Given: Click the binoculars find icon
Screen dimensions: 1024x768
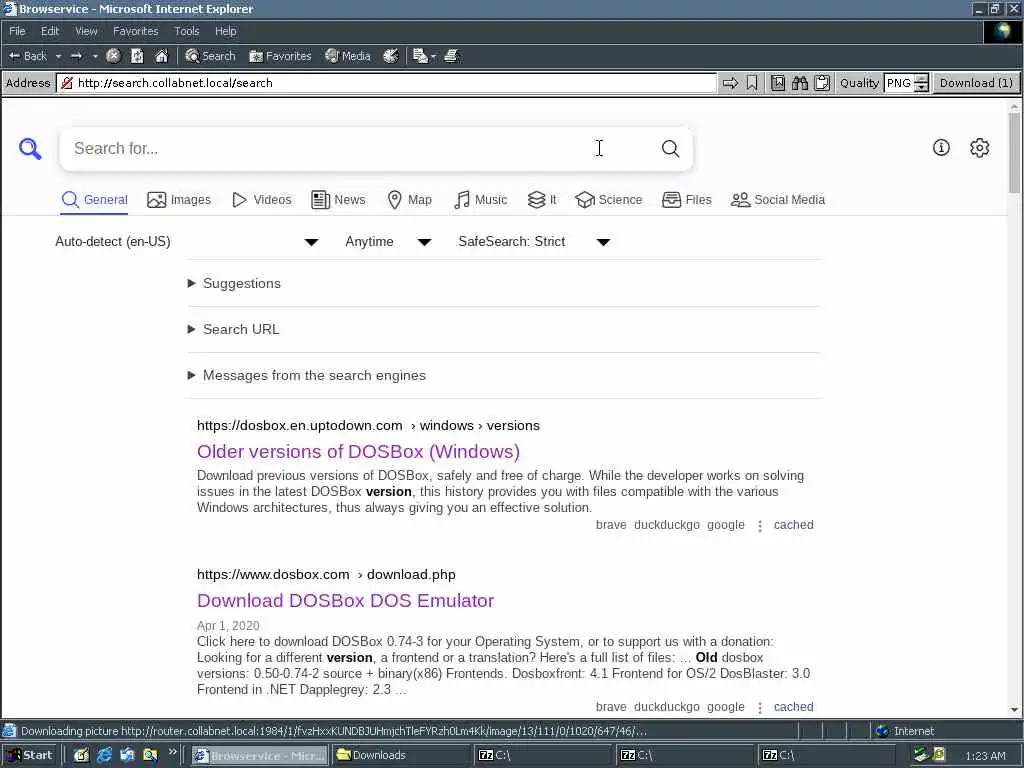Looking at the screenshot, I should click(x=800, y=83).
